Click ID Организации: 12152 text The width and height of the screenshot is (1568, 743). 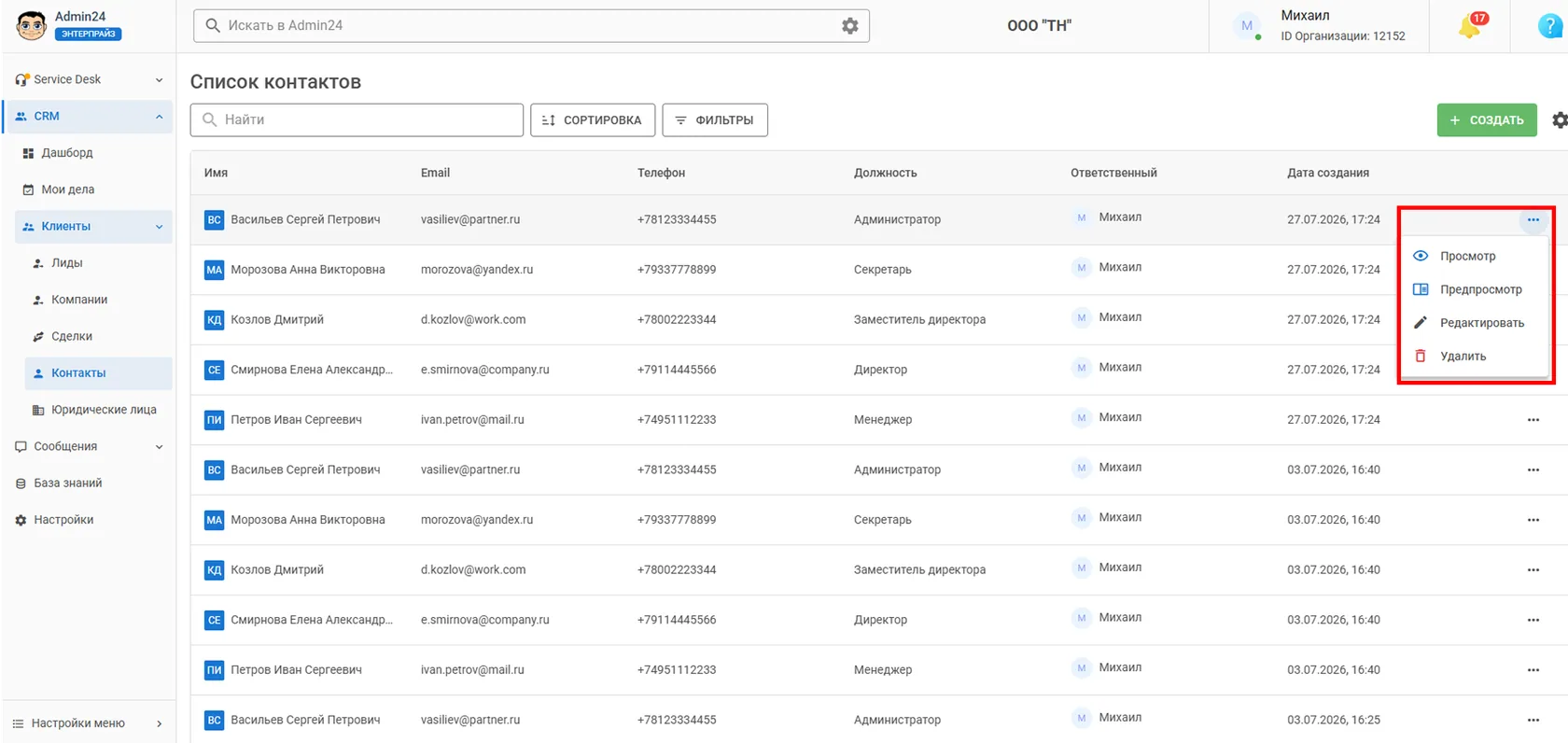coord(1342,36)
